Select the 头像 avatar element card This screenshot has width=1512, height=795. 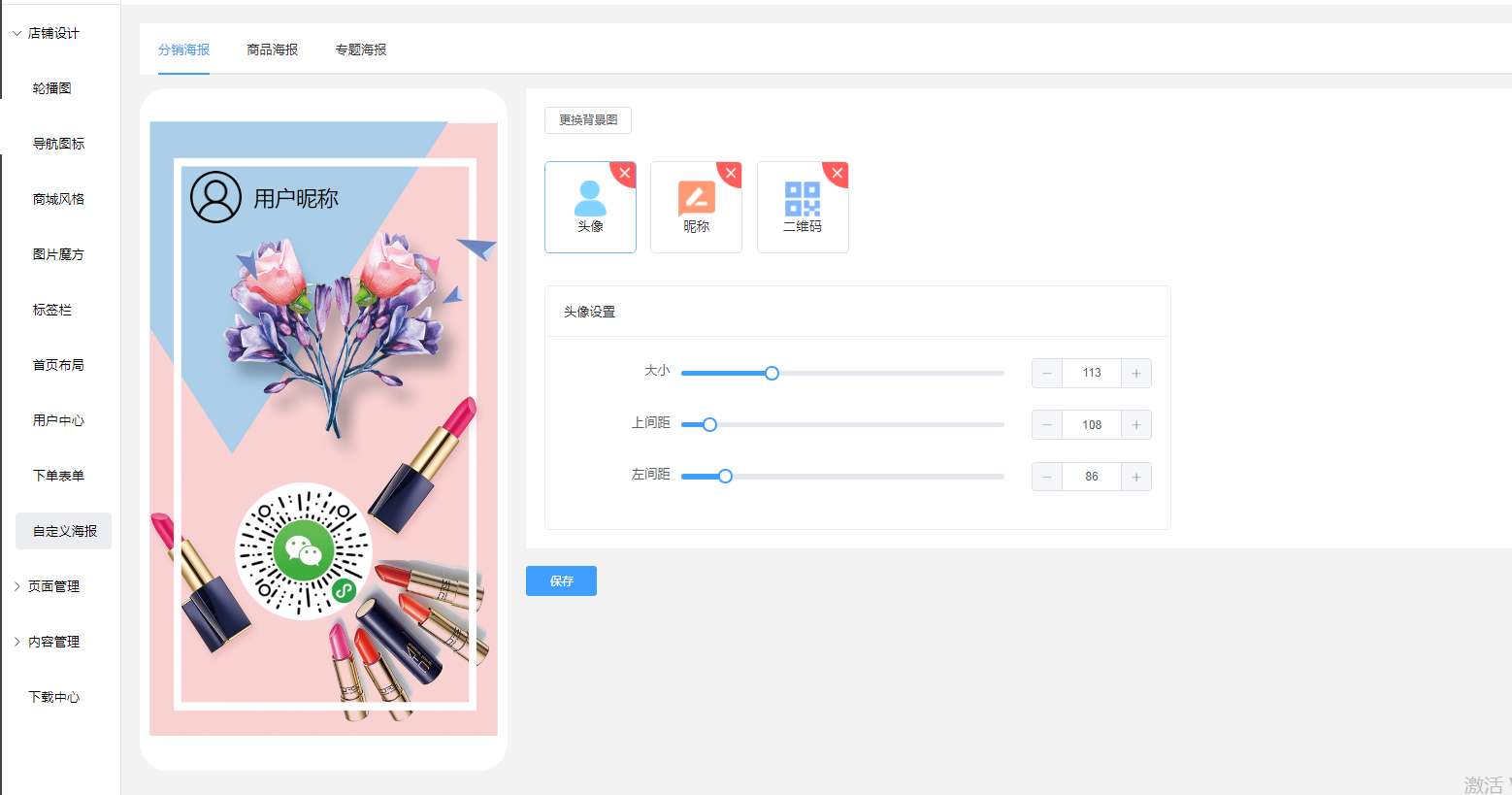590,207
